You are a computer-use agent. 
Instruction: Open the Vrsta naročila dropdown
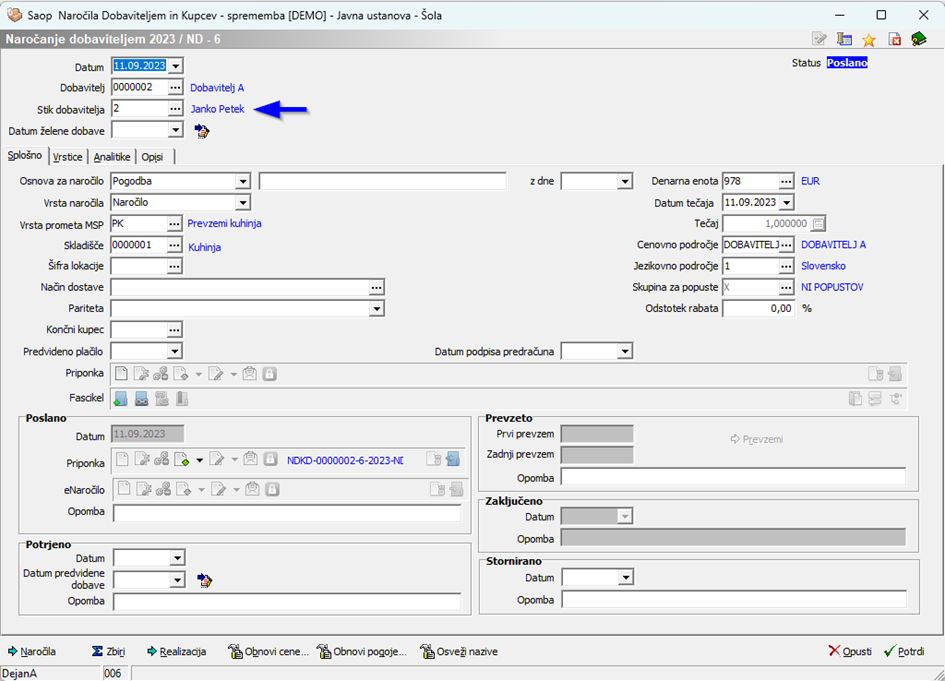tap(242, 203)
